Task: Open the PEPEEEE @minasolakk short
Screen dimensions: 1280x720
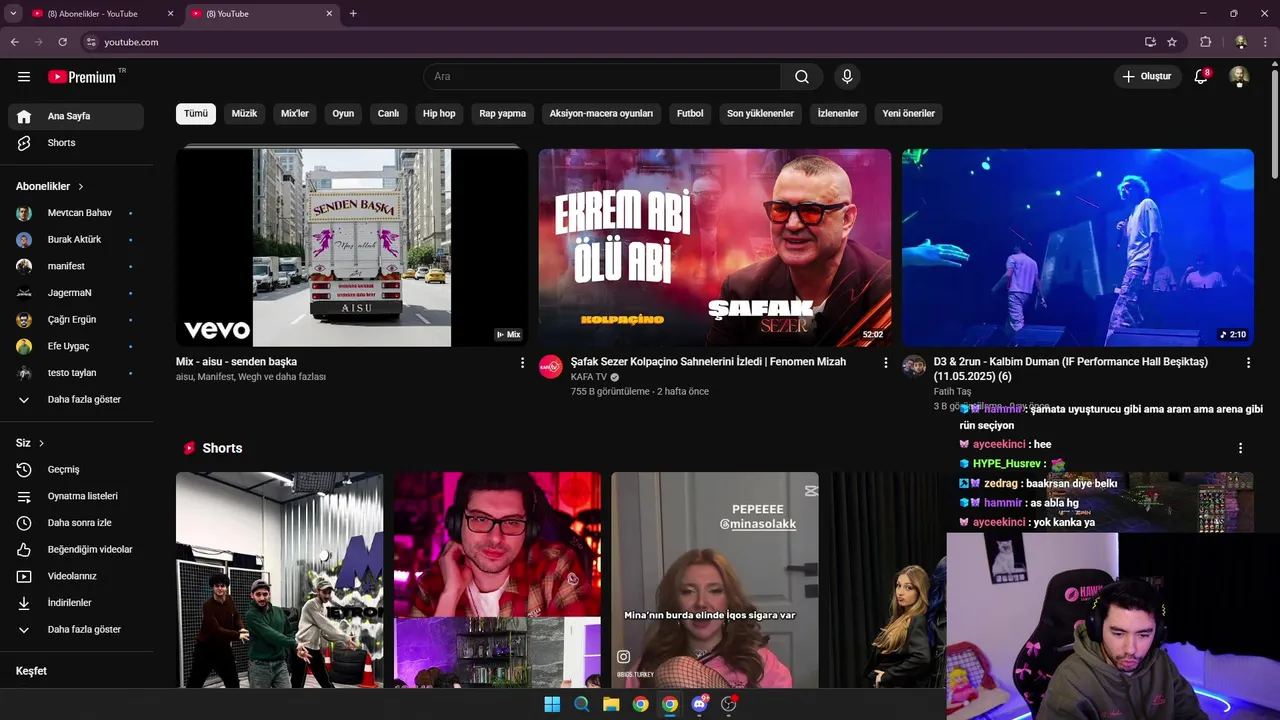Action: (x=715, y=580)
